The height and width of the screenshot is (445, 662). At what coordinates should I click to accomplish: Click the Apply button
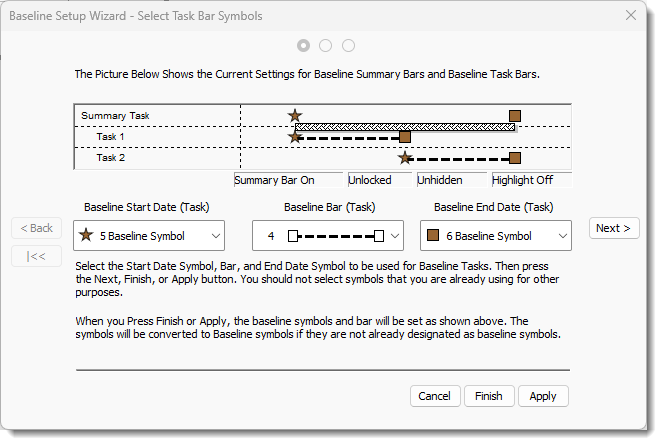pos(543,396)
